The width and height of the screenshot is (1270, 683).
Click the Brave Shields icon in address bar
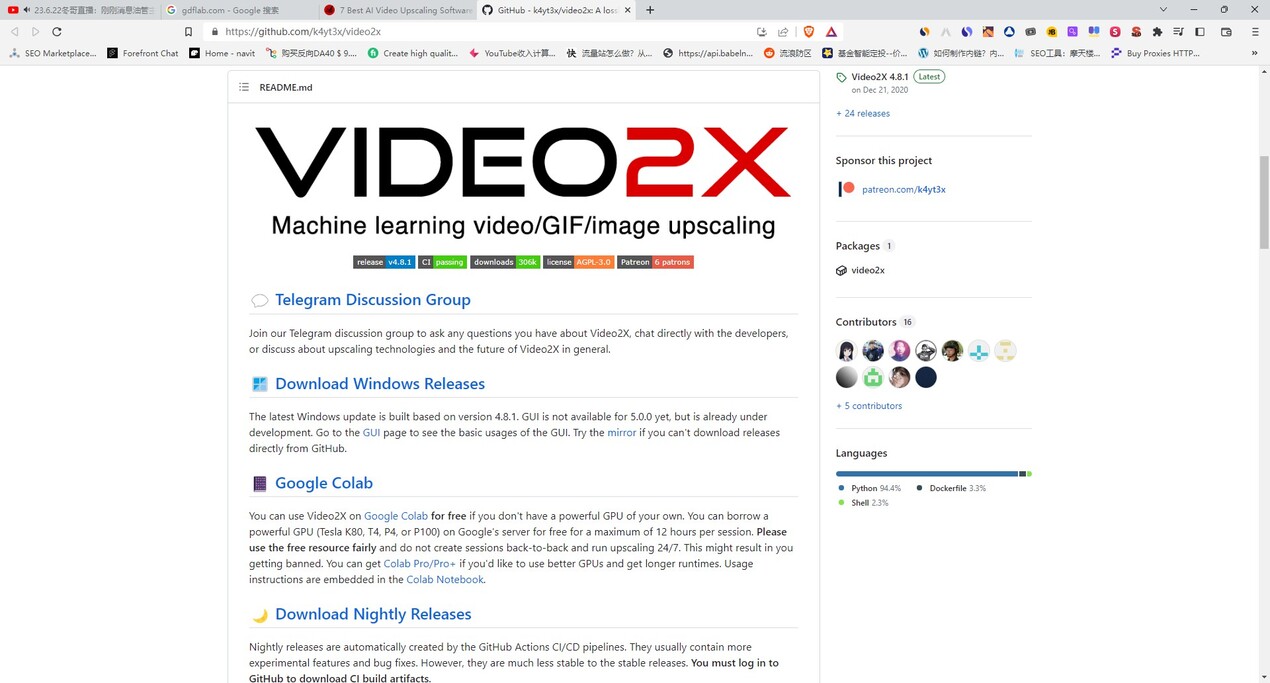[808, 31]
